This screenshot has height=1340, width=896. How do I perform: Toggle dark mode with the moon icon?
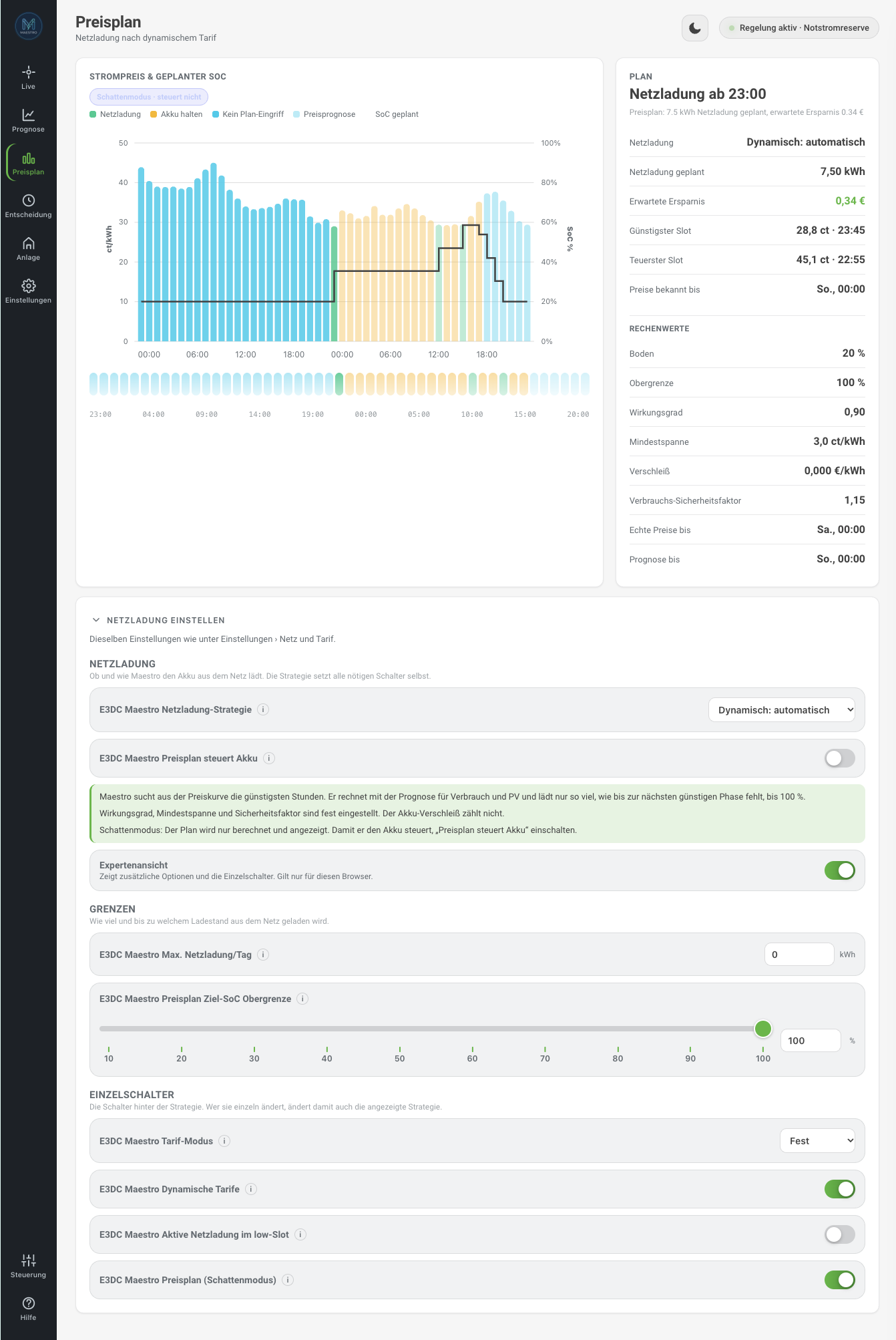pyautogui.click(x=694, y=28)
